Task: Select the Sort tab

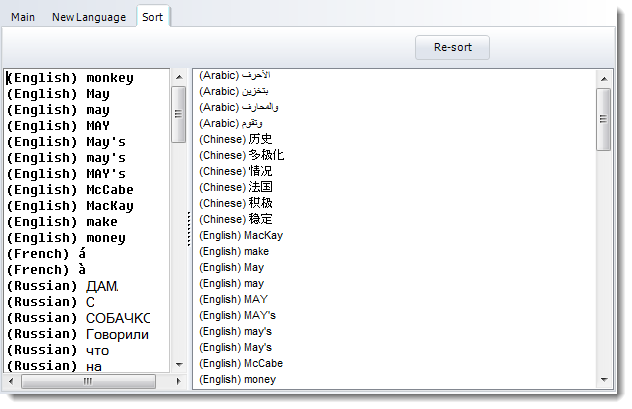Action: pyautogui.click(x=153, y=17)
